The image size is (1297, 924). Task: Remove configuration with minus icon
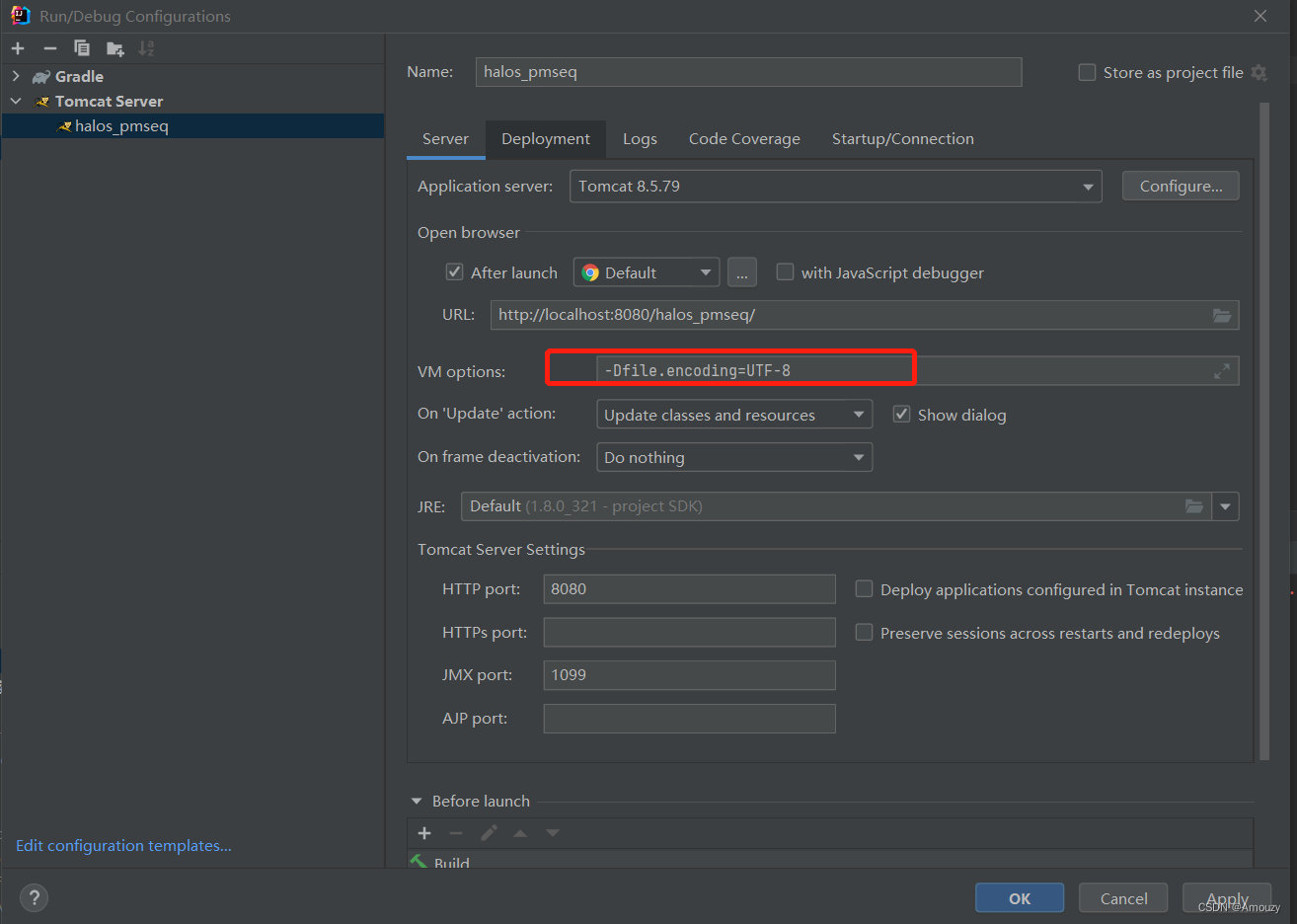tap(50, 48)
